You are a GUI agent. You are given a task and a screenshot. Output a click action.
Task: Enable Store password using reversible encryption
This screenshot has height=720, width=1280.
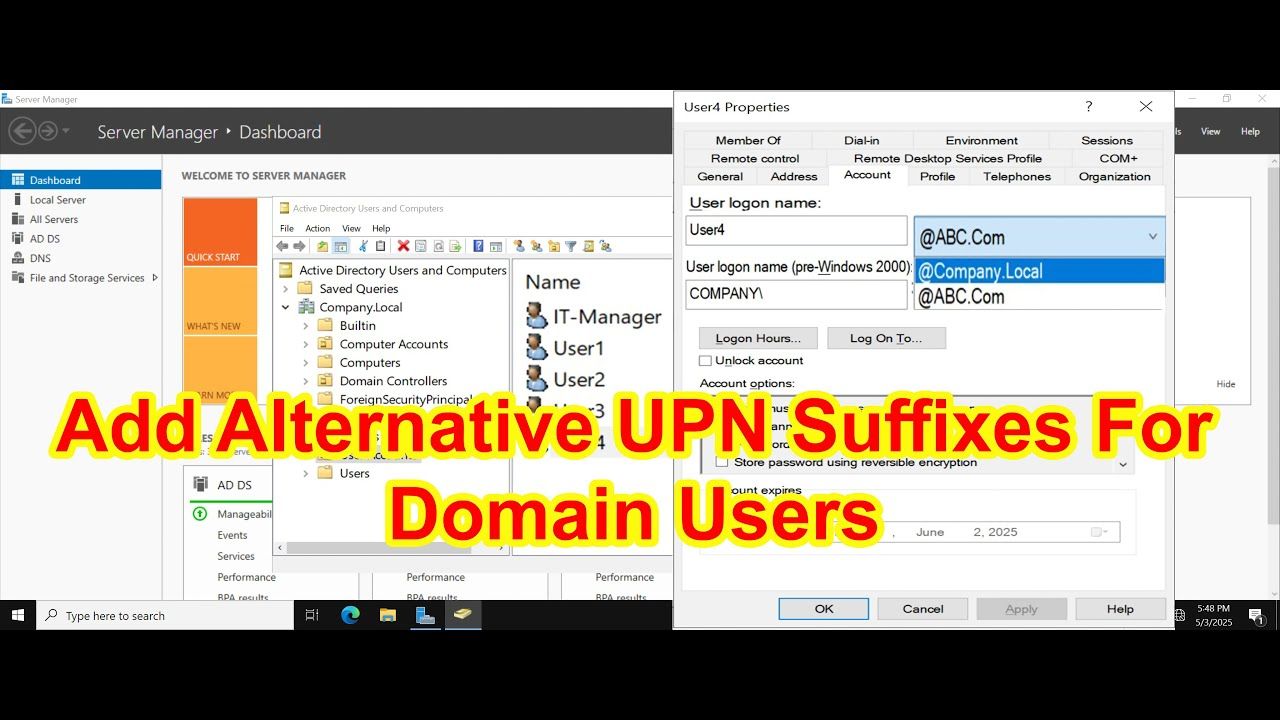pos(722,462)
